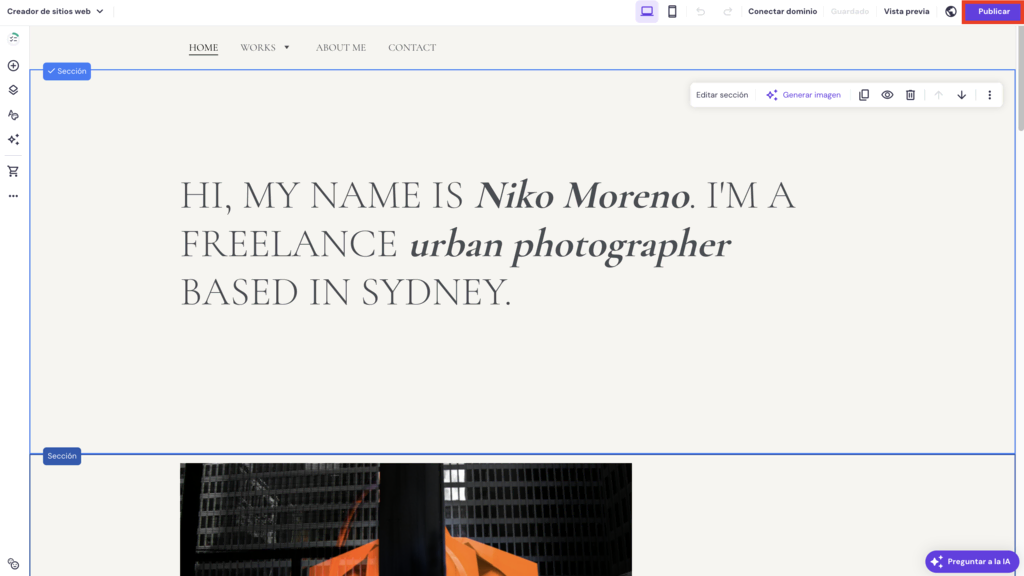The height and width of the screenshot is (576, 1024).
Task: Select the ABOUT ME navigation item
Action: 341,47
